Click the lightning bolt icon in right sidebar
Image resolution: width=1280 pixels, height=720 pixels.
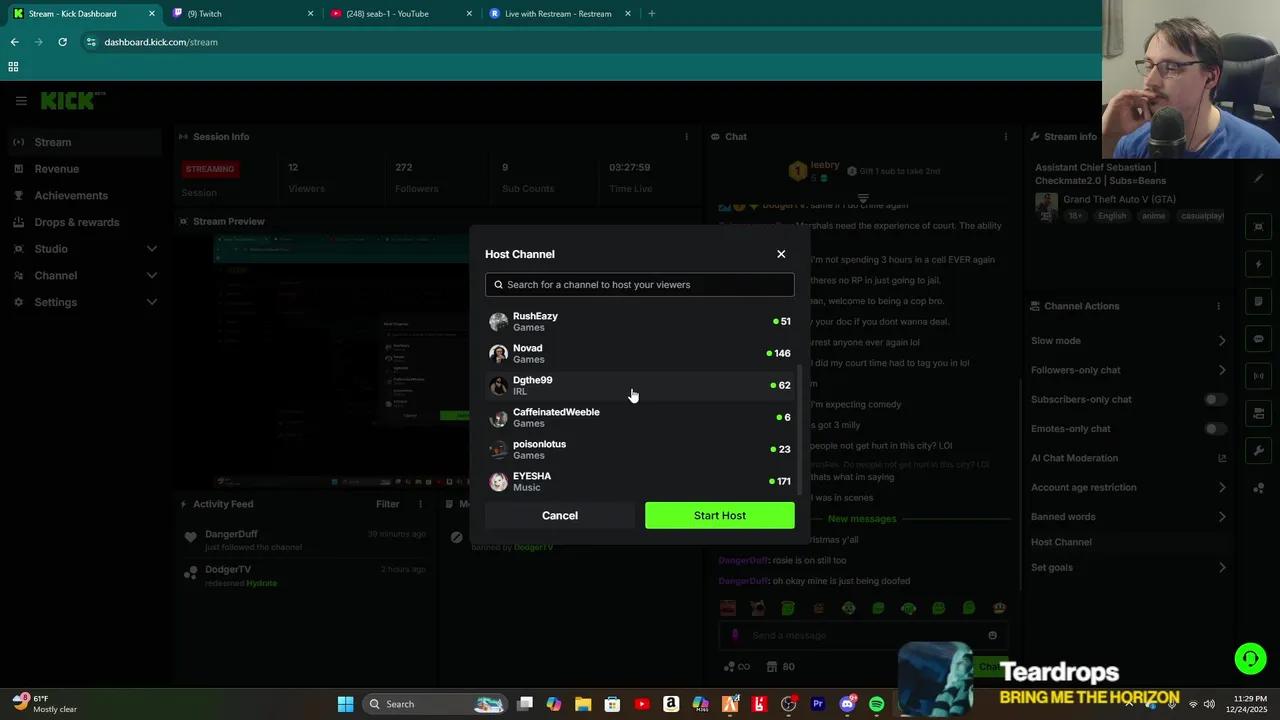[x=1258, y=264]
